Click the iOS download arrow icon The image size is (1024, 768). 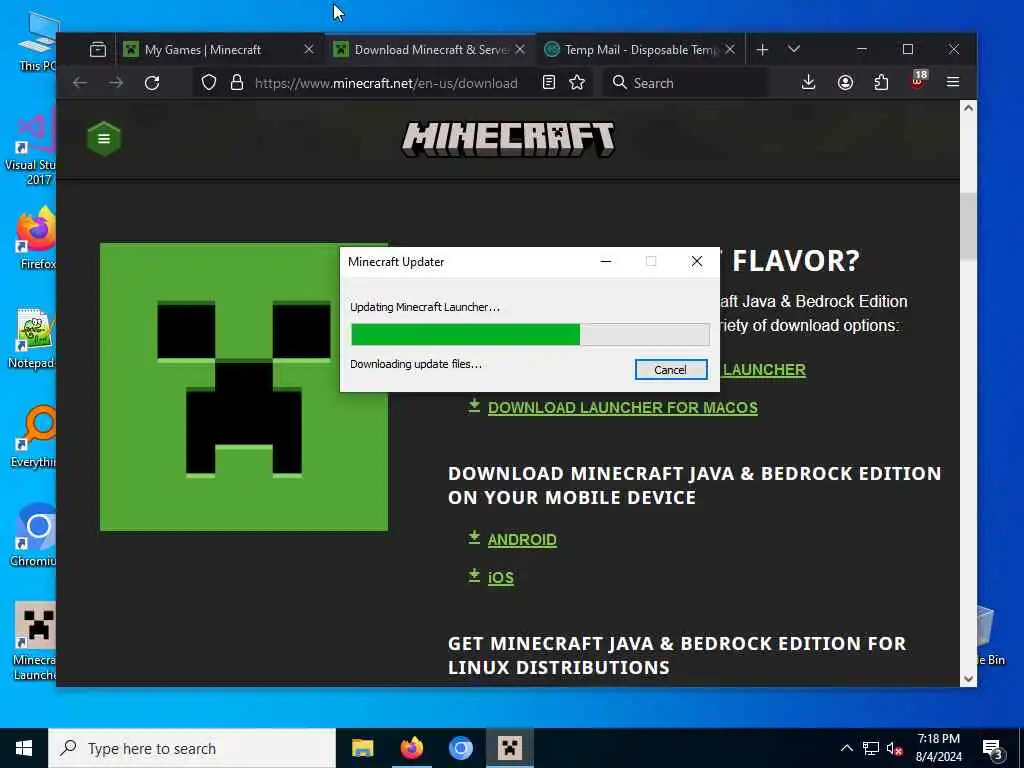pos(474,575)
